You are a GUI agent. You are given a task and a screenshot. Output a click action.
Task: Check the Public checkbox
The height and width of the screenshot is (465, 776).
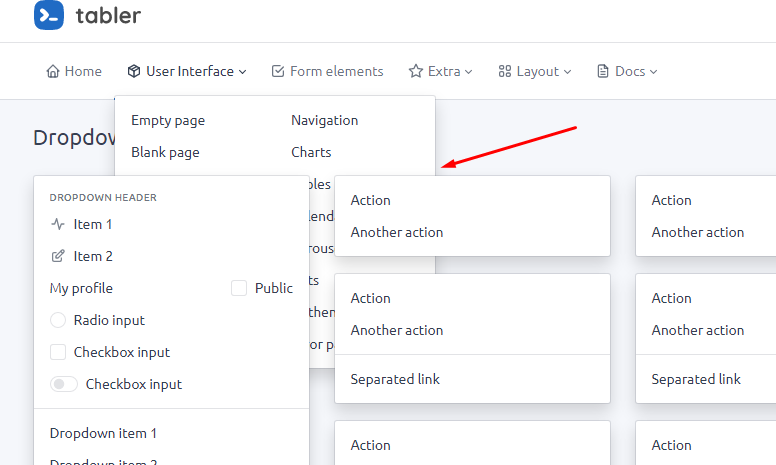tap(239, 288)
